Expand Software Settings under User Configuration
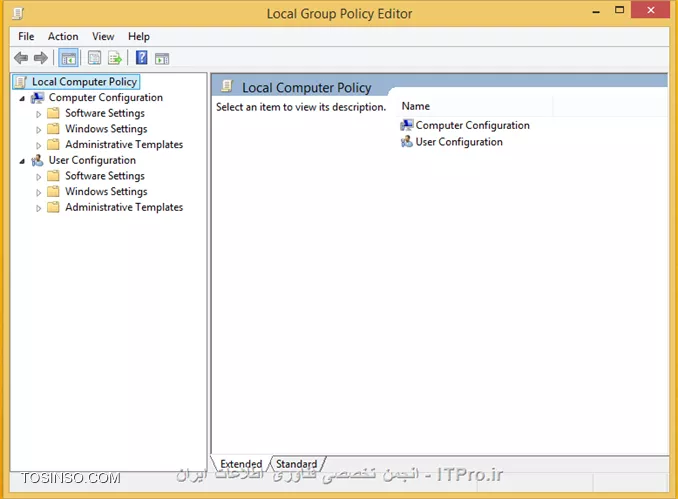Screen dimensions: 678x499 tap(38, 177)
